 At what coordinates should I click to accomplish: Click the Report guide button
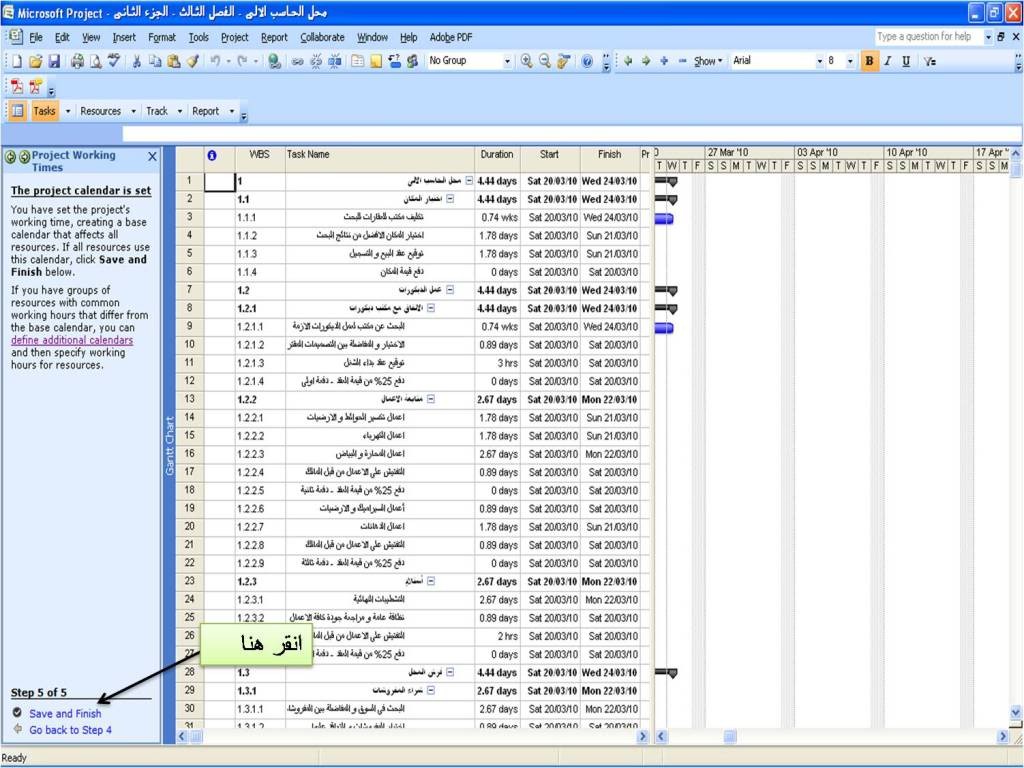click(x=206, y=111)
